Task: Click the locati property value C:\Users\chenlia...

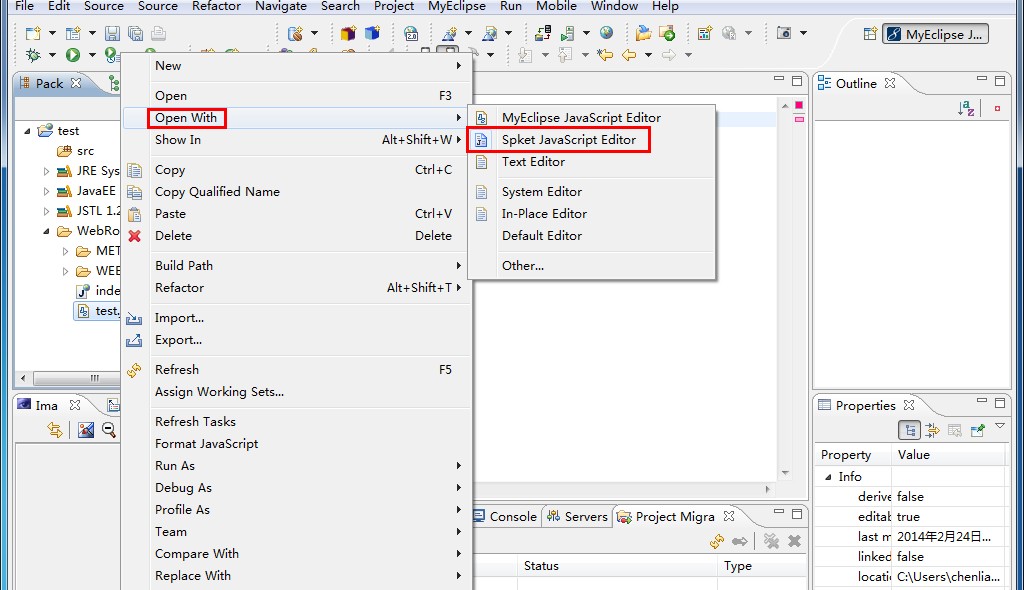Action: click(948, 577)
